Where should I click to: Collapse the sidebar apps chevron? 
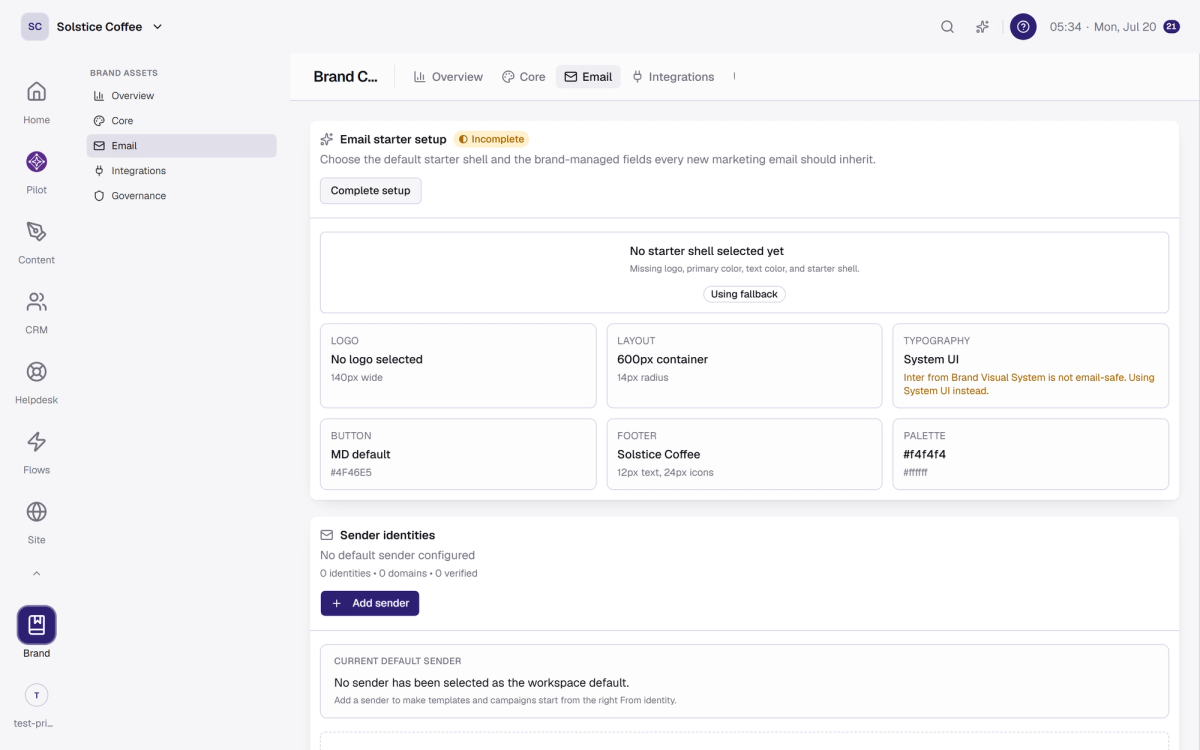pyautogui.click(x=37, y=574)
